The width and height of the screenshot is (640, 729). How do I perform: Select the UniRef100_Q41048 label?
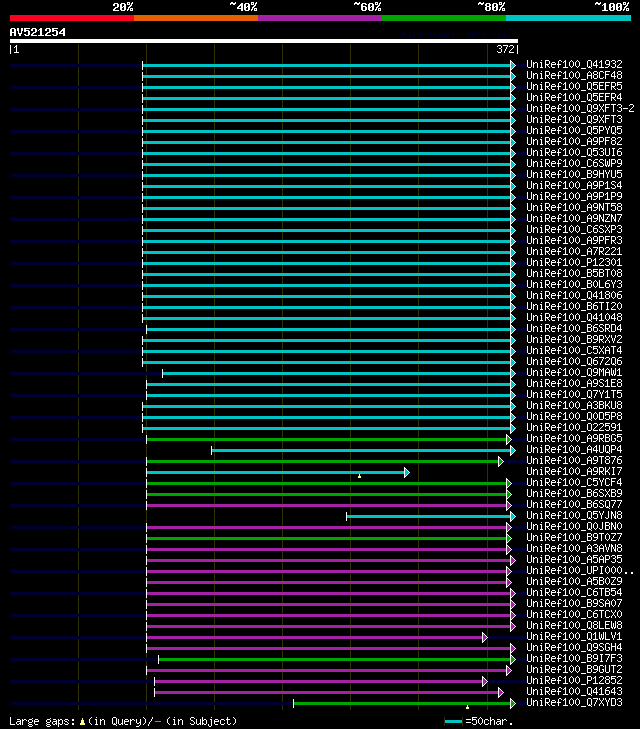click(574, 318)
